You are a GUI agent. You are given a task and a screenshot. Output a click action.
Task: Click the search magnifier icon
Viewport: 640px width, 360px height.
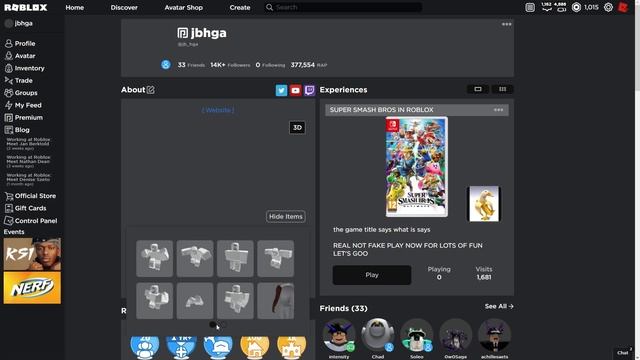pos(269,7)
